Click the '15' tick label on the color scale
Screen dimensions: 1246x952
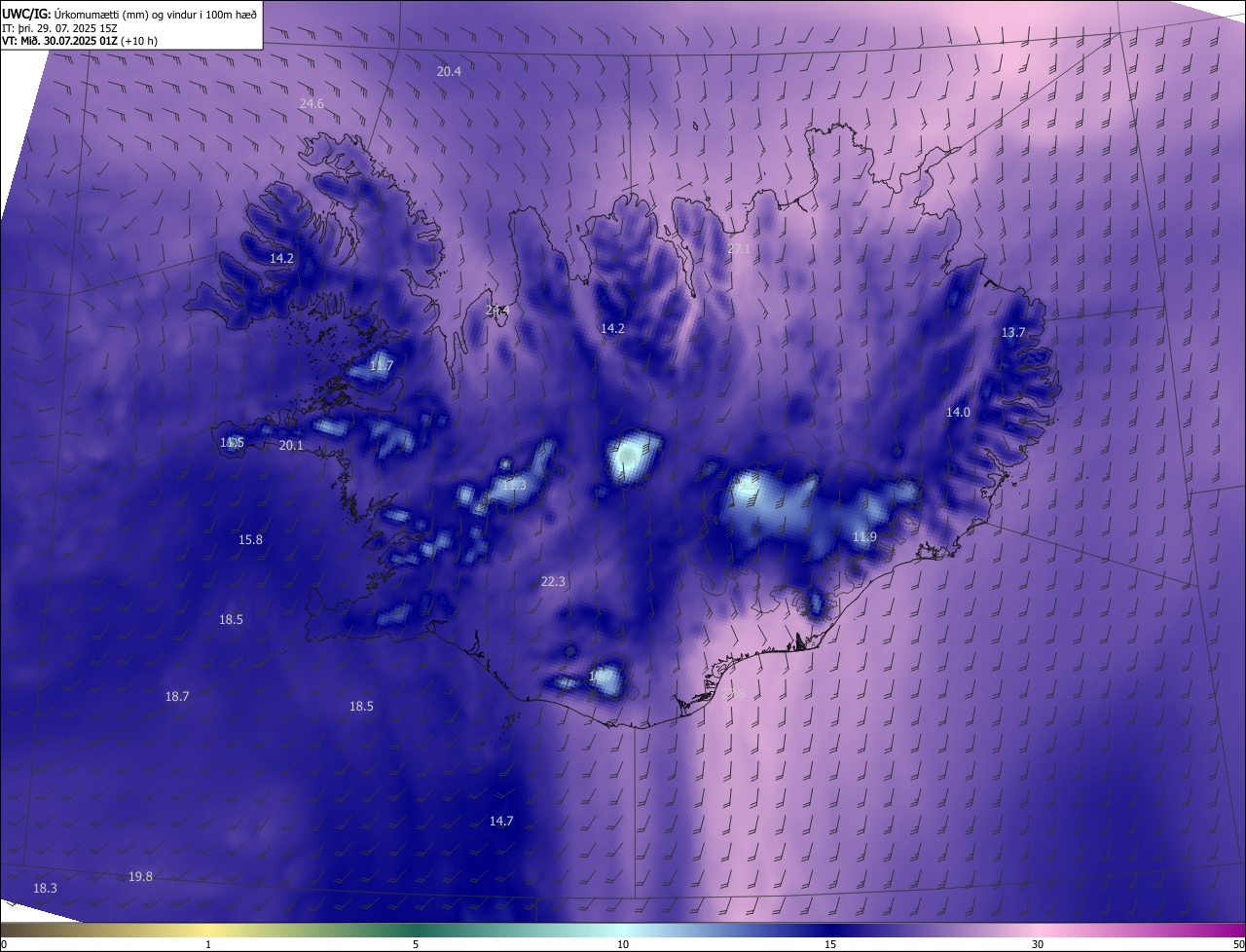click(x=830, y=944)
